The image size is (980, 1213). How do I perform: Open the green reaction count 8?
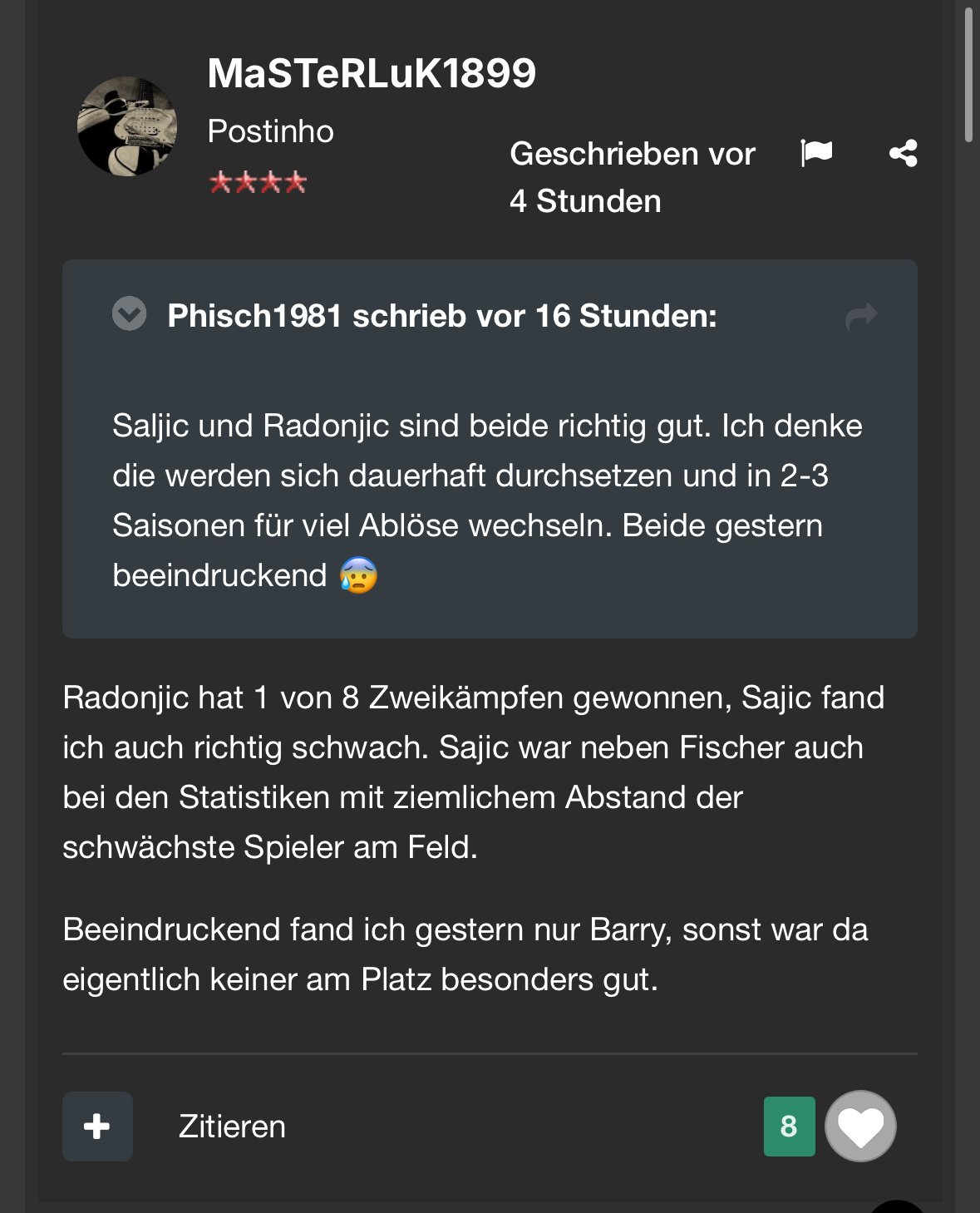789,1126
